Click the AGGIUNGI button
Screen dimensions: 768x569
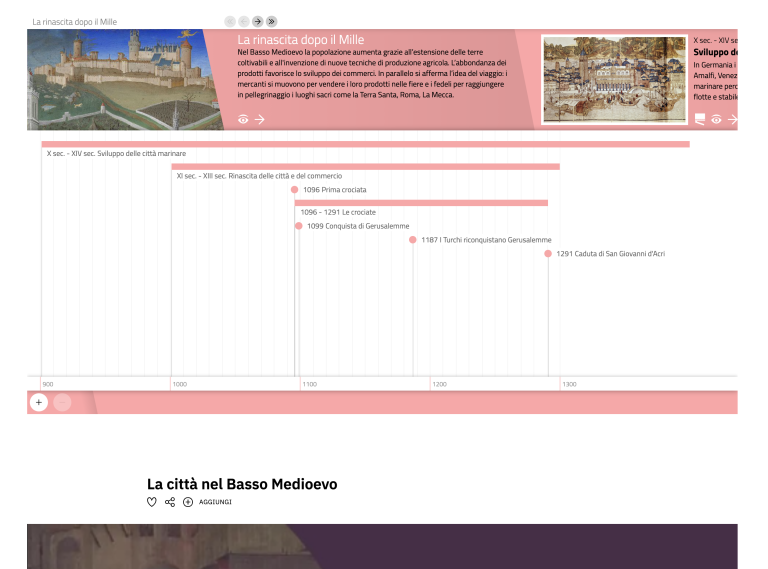click(214, 502)
